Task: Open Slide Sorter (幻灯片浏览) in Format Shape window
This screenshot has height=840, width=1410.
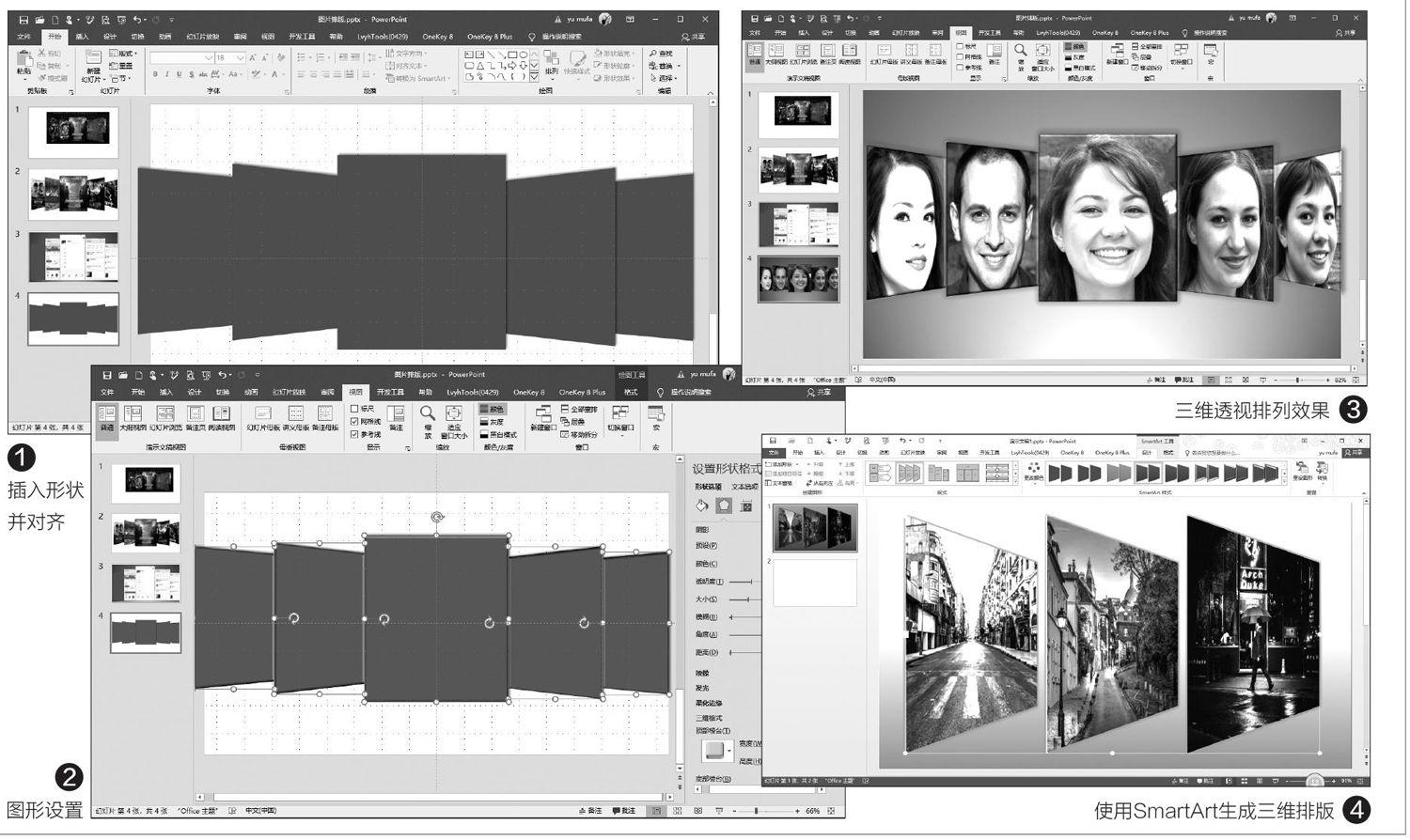Action: point(164,419)
